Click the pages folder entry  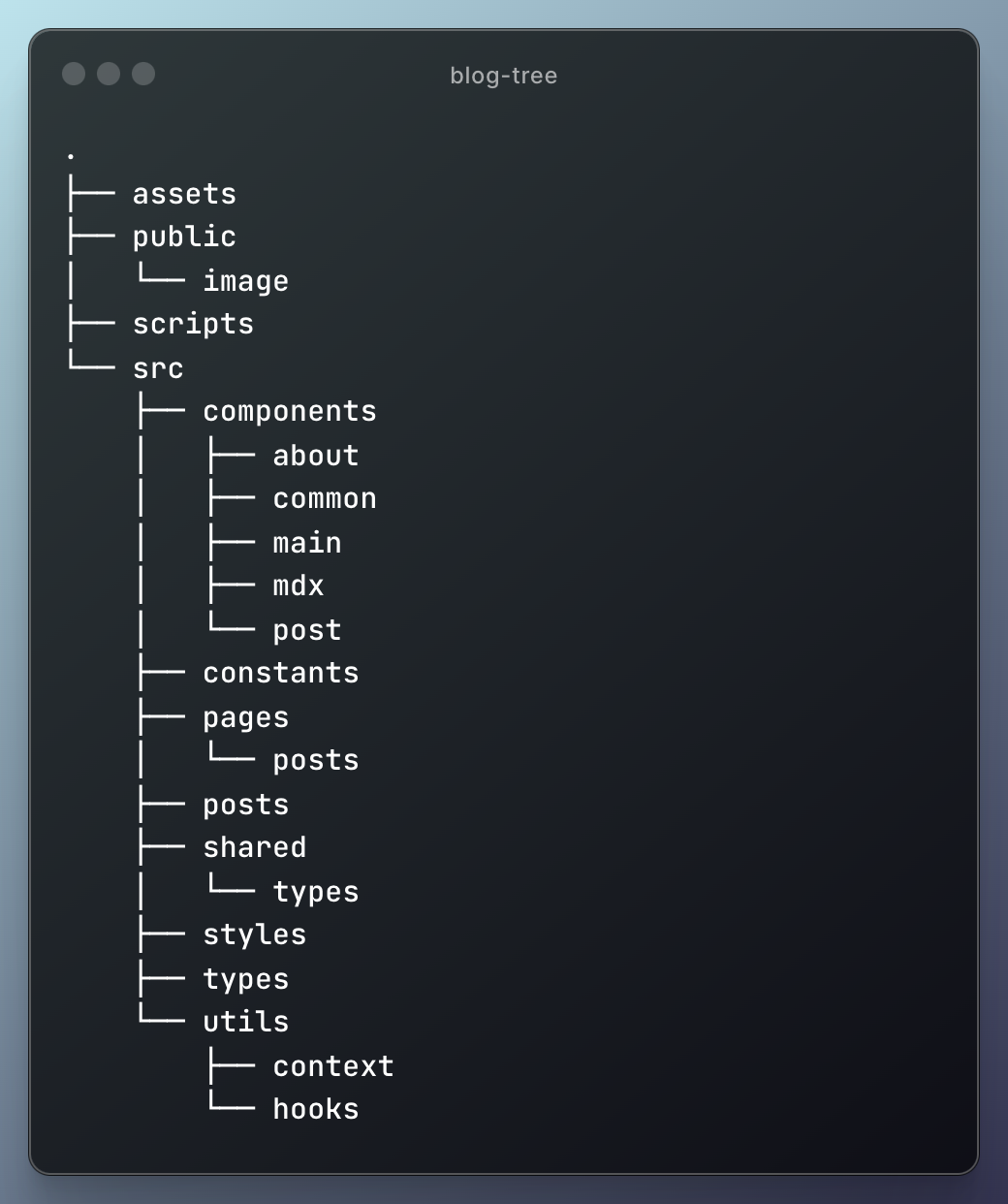pyautogui.click(x=245, y=718)
